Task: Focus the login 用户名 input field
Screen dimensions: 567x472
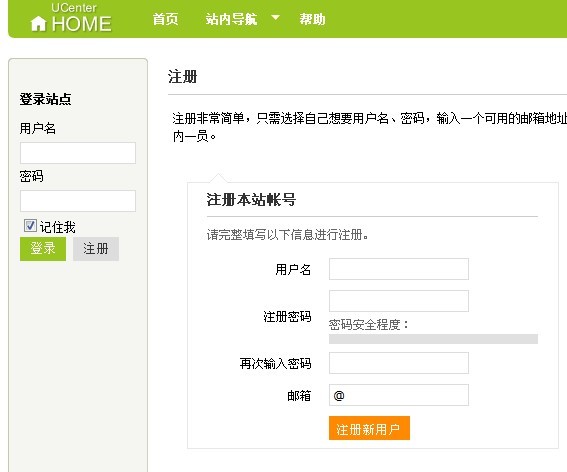Action: (x=78, y=153)
